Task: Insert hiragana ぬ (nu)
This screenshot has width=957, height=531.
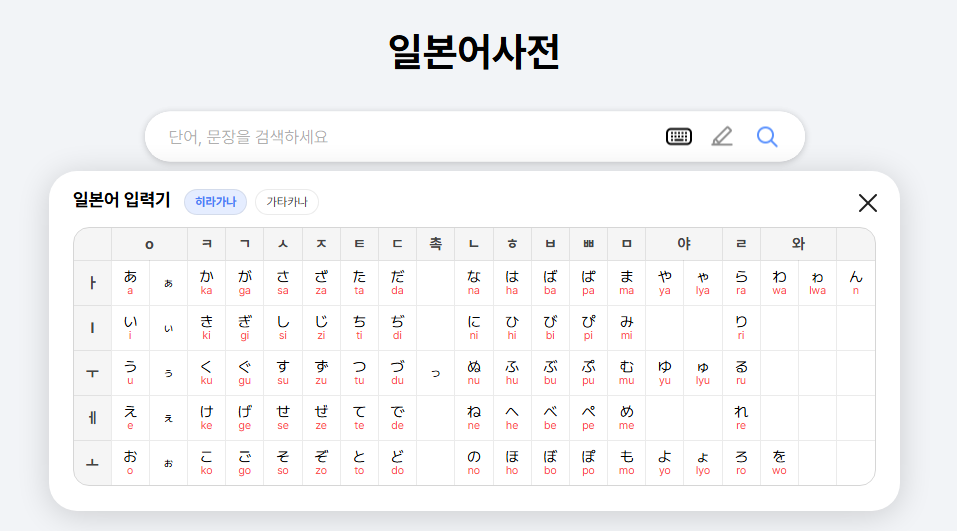Action: click(x=474, y=373)
